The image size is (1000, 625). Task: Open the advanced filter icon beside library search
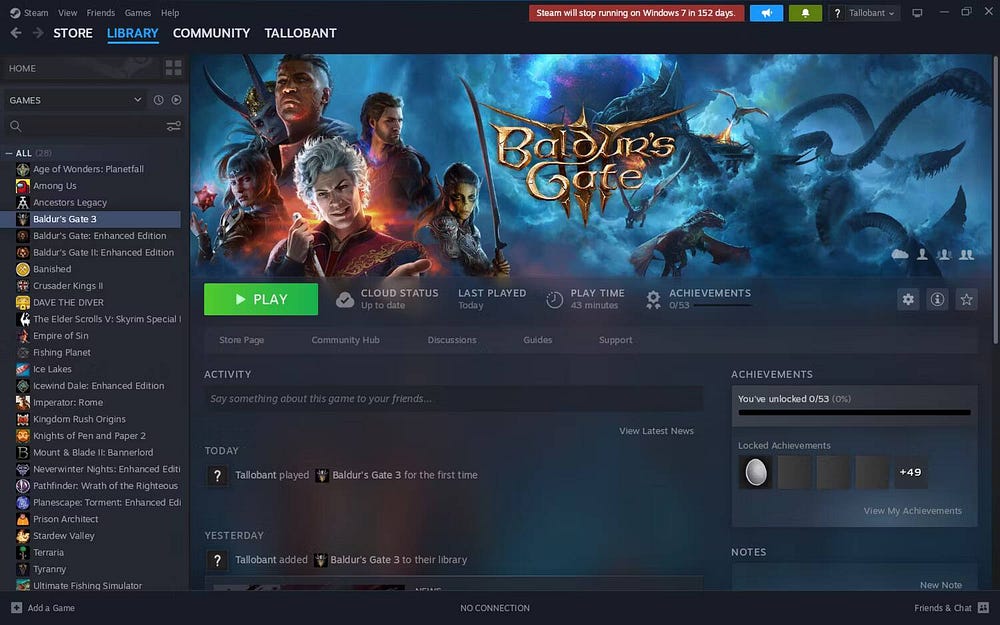coord(172,126)
